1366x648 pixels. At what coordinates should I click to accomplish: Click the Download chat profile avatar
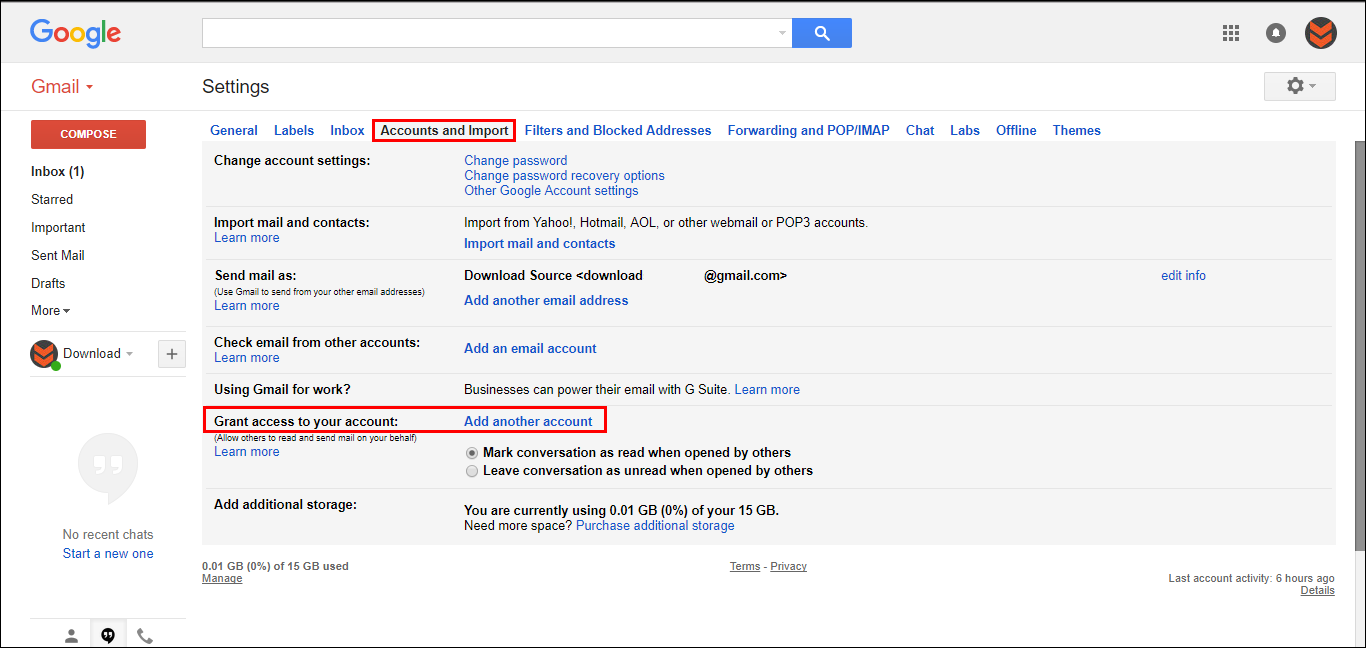(x=44, y=354)
